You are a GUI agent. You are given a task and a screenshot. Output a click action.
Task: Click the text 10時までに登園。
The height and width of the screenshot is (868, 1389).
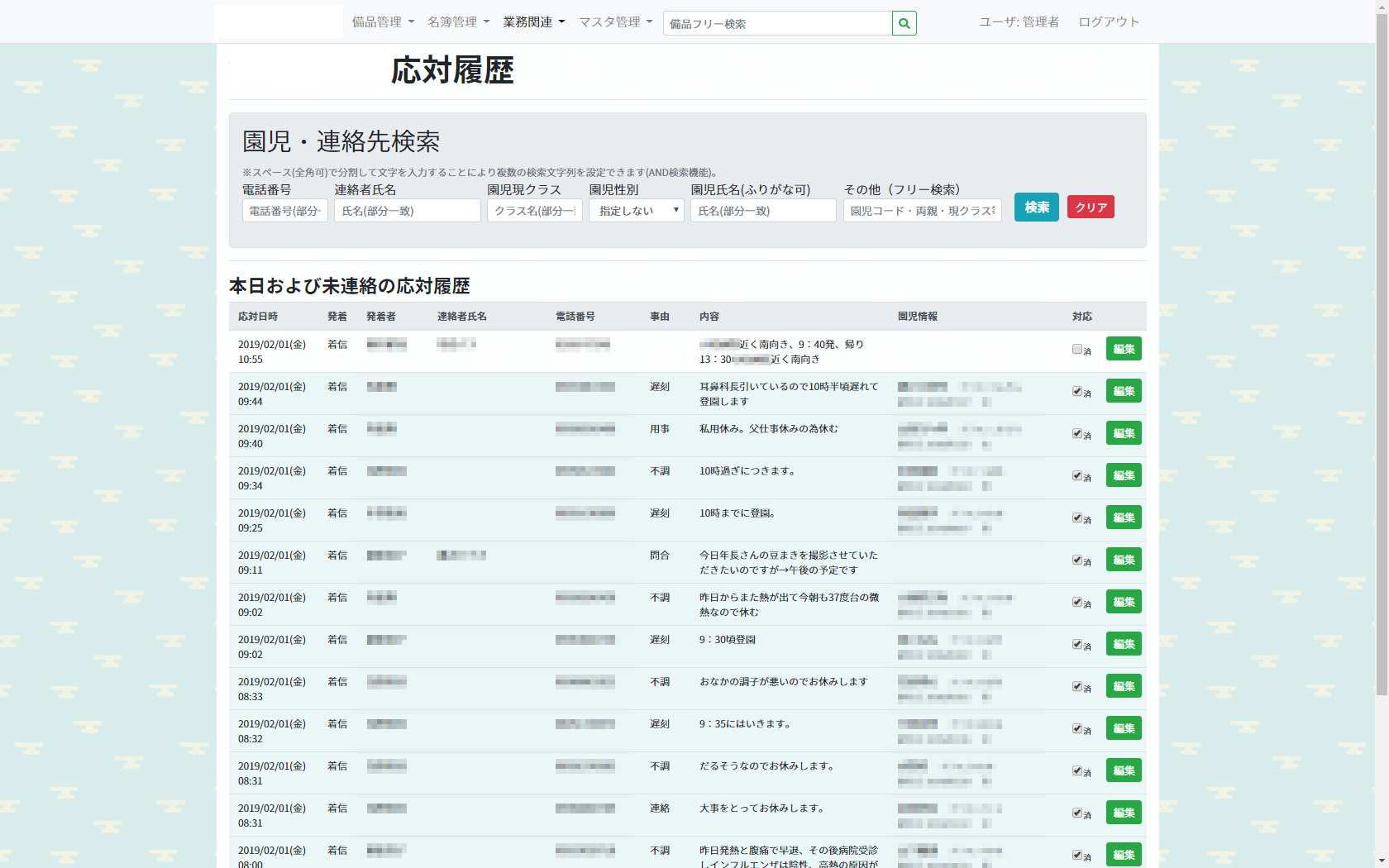click(737, 513)
